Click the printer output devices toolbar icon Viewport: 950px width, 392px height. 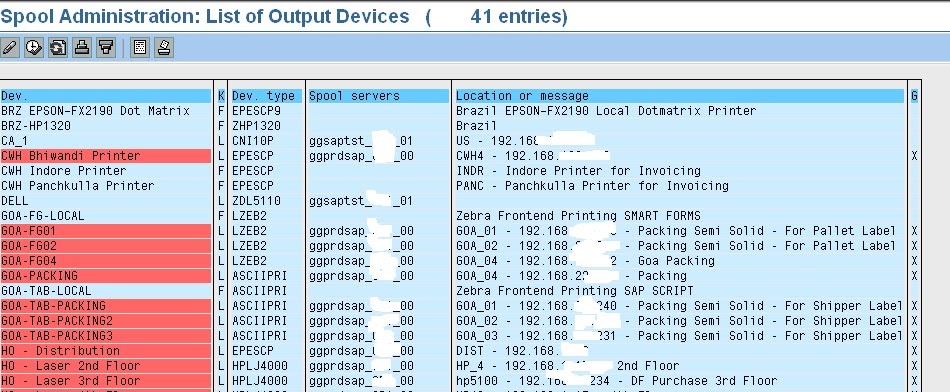(x=82, y=47)
